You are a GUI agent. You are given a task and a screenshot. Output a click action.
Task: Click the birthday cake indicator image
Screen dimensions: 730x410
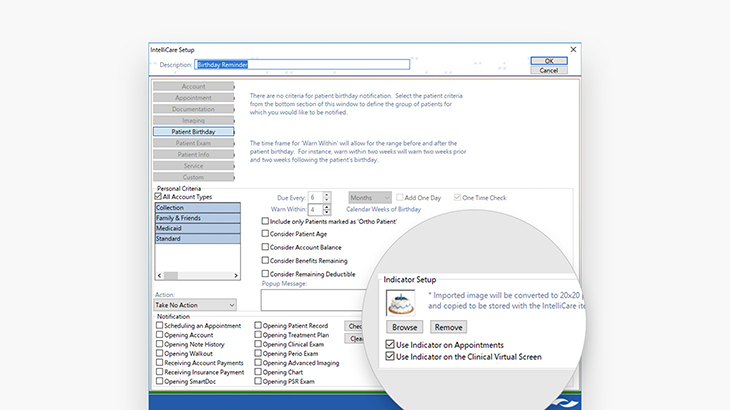pyautogui.click(x=400, y=302)
